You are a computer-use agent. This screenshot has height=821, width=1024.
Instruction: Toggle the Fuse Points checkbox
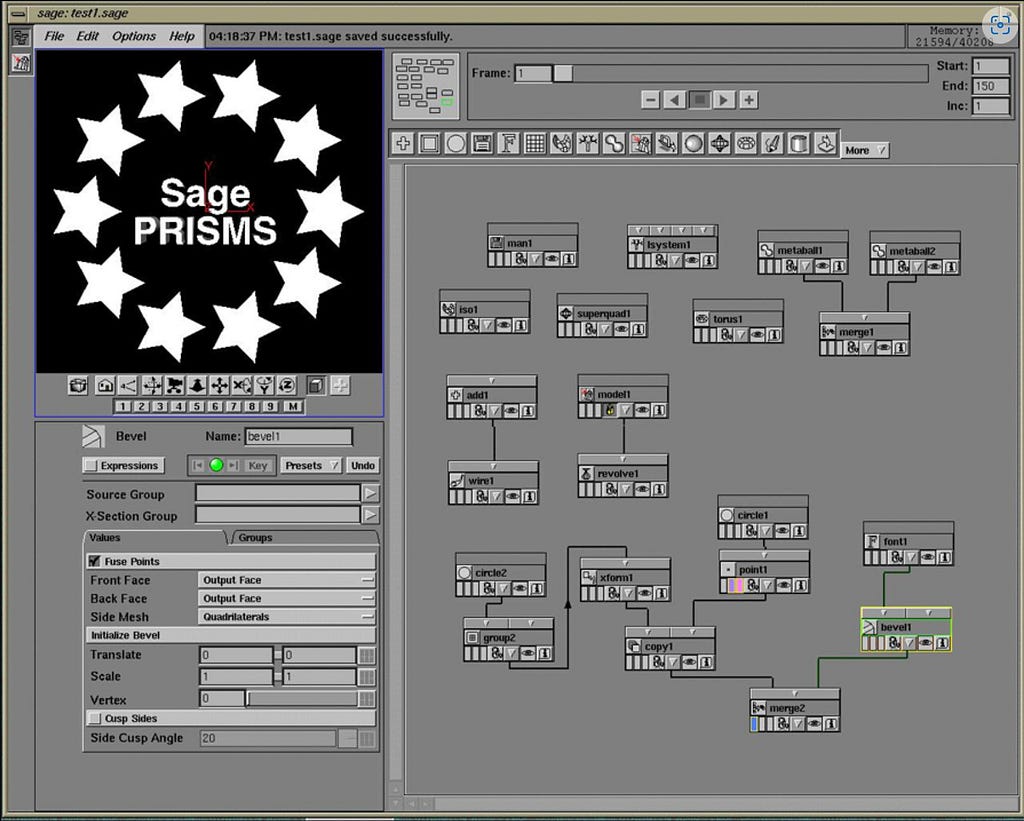(x=94, y=561)
